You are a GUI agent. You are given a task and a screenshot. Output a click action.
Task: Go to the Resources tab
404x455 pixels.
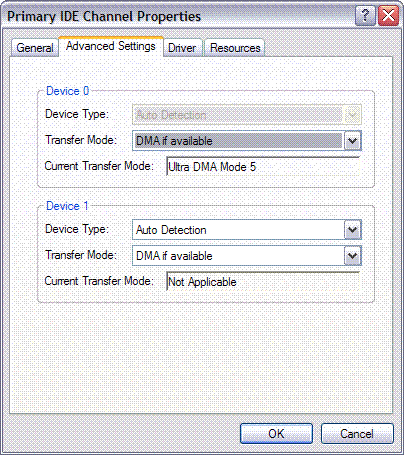(x=235, y=48)
